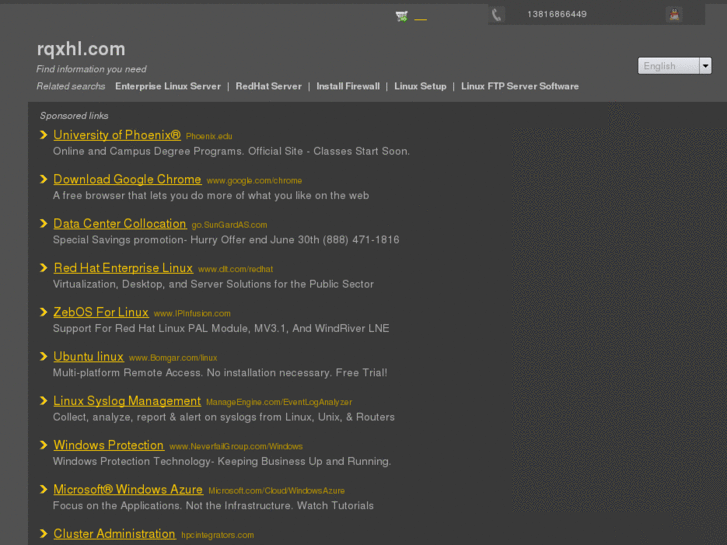Open the Red Hat Enterprise Linux link
This screenshot has height=545, width=727.
click(x=123, y=268)
